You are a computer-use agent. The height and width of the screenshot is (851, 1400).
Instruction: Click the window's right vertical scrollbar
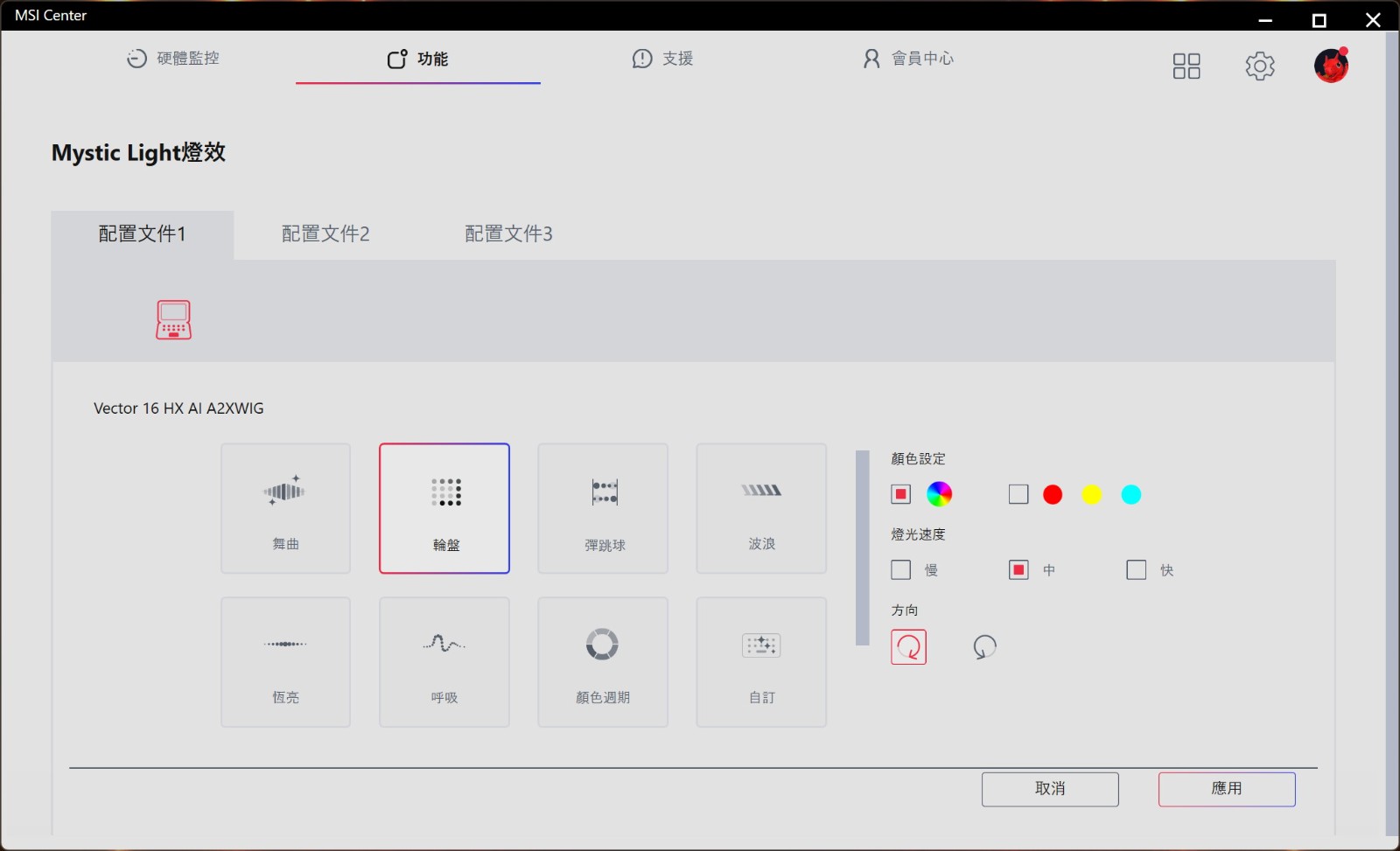click(1392, 434)
